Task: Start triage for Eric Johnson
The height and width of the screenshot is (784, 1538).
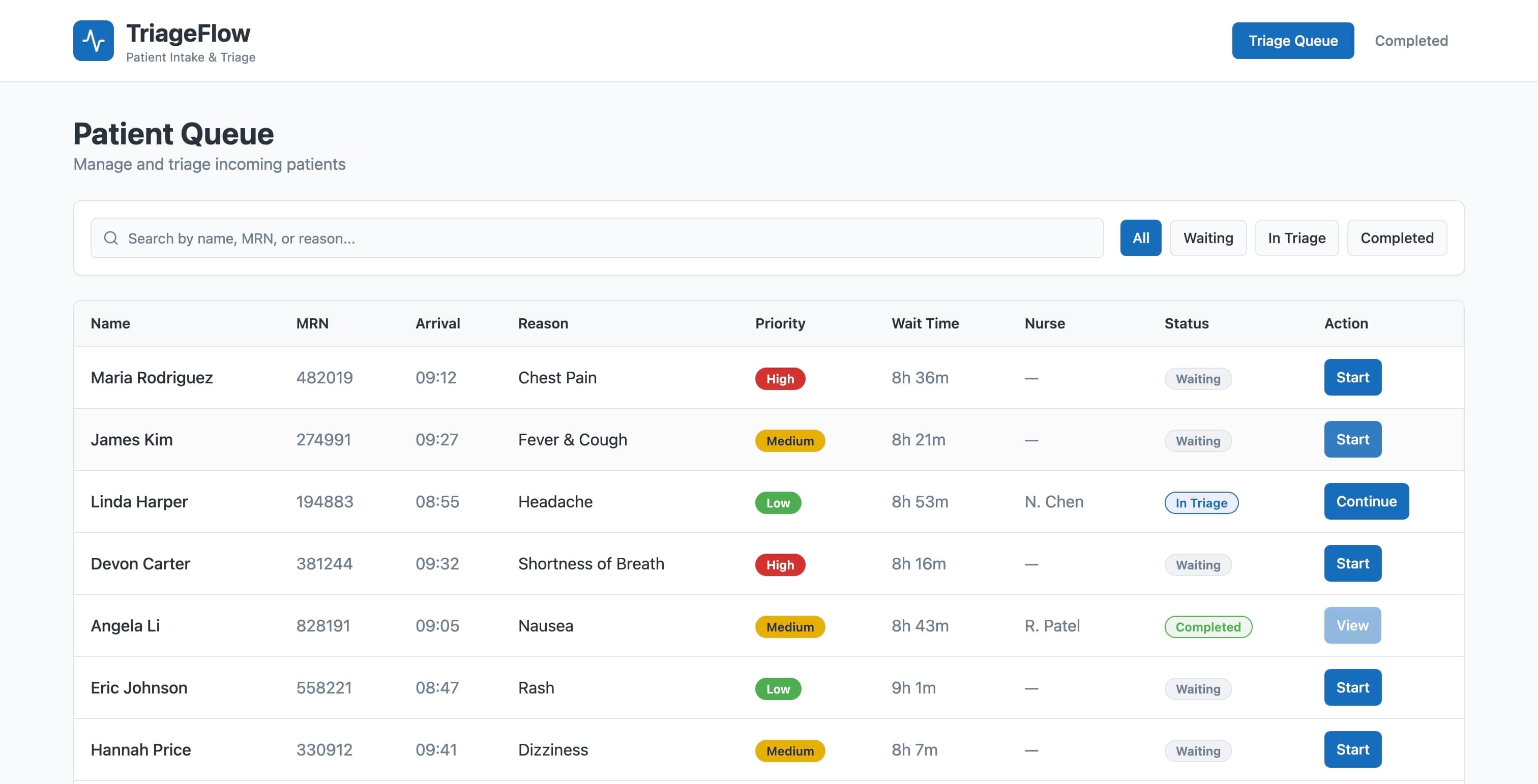Action: [1352, 687]
